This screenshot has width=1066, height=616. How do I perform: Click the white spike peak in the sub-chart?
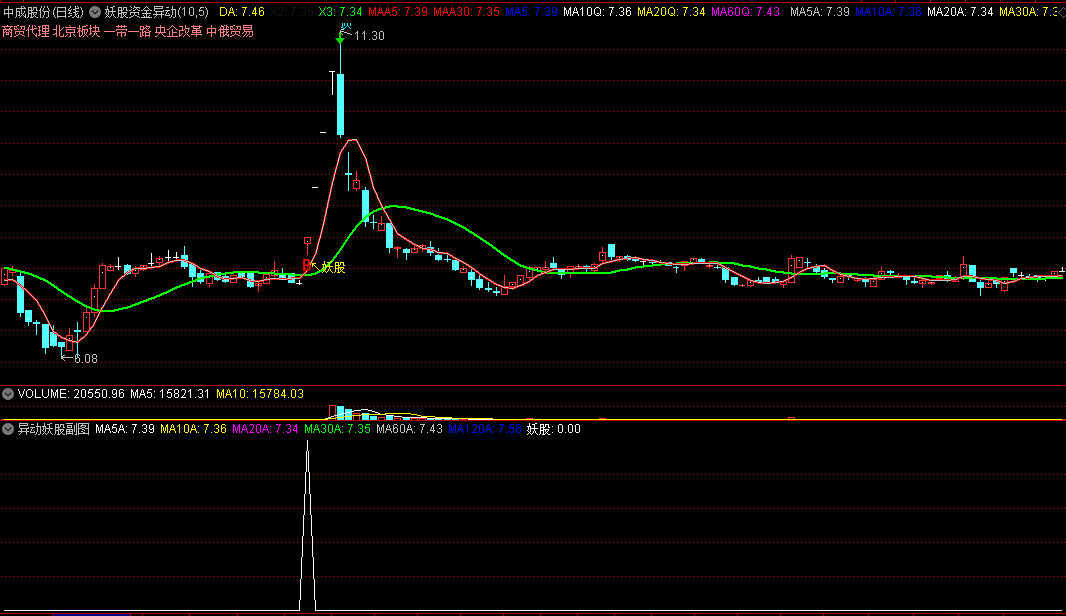[x=307, y=443]
